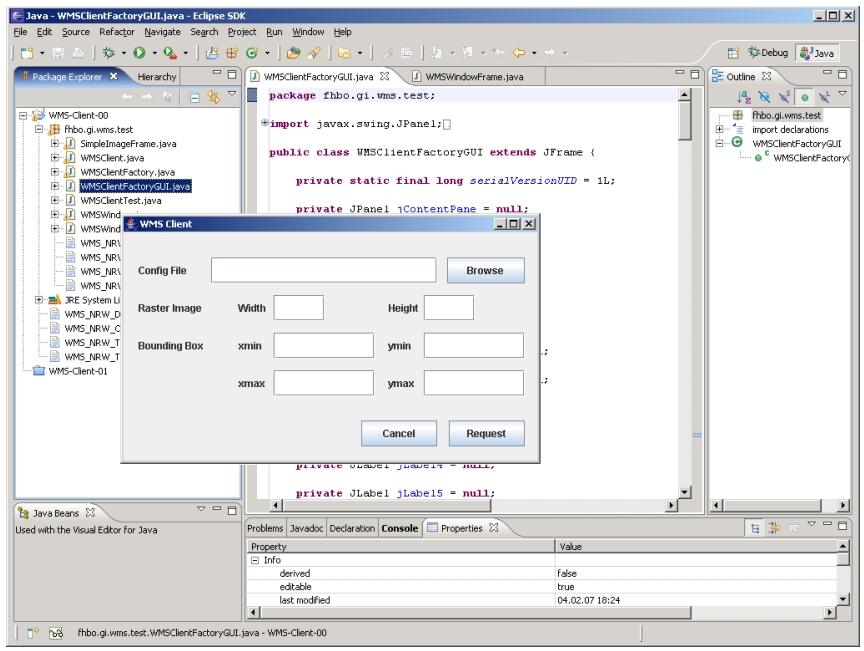Expand SimpleImageFrame.java tree node
This screenshot has width=864, height=651.
[55, 144]
